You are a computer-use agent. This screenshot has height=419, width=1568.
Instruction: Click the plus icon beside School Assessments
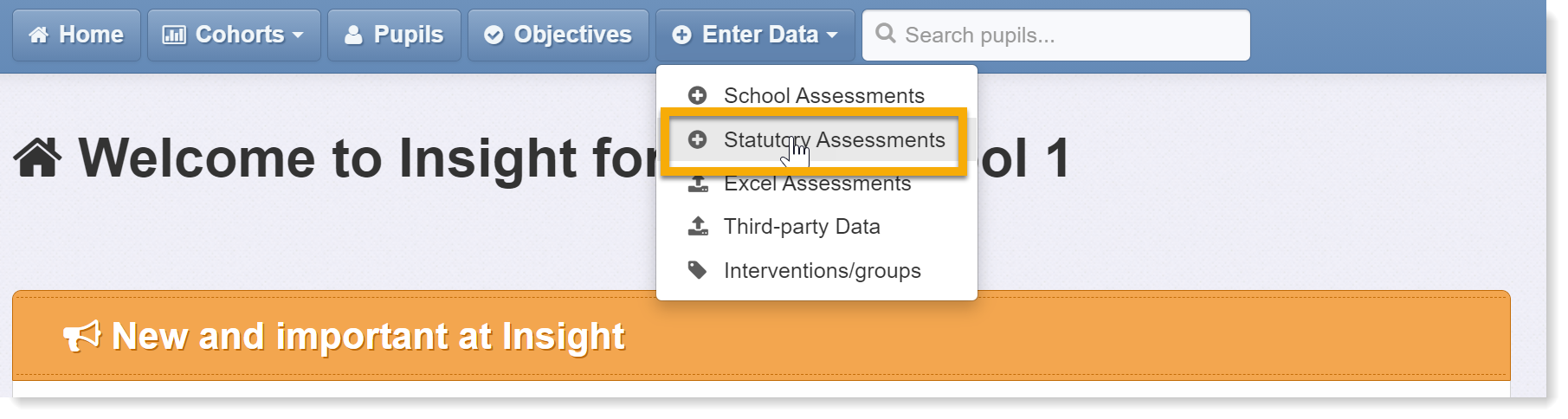coord(697,95)
